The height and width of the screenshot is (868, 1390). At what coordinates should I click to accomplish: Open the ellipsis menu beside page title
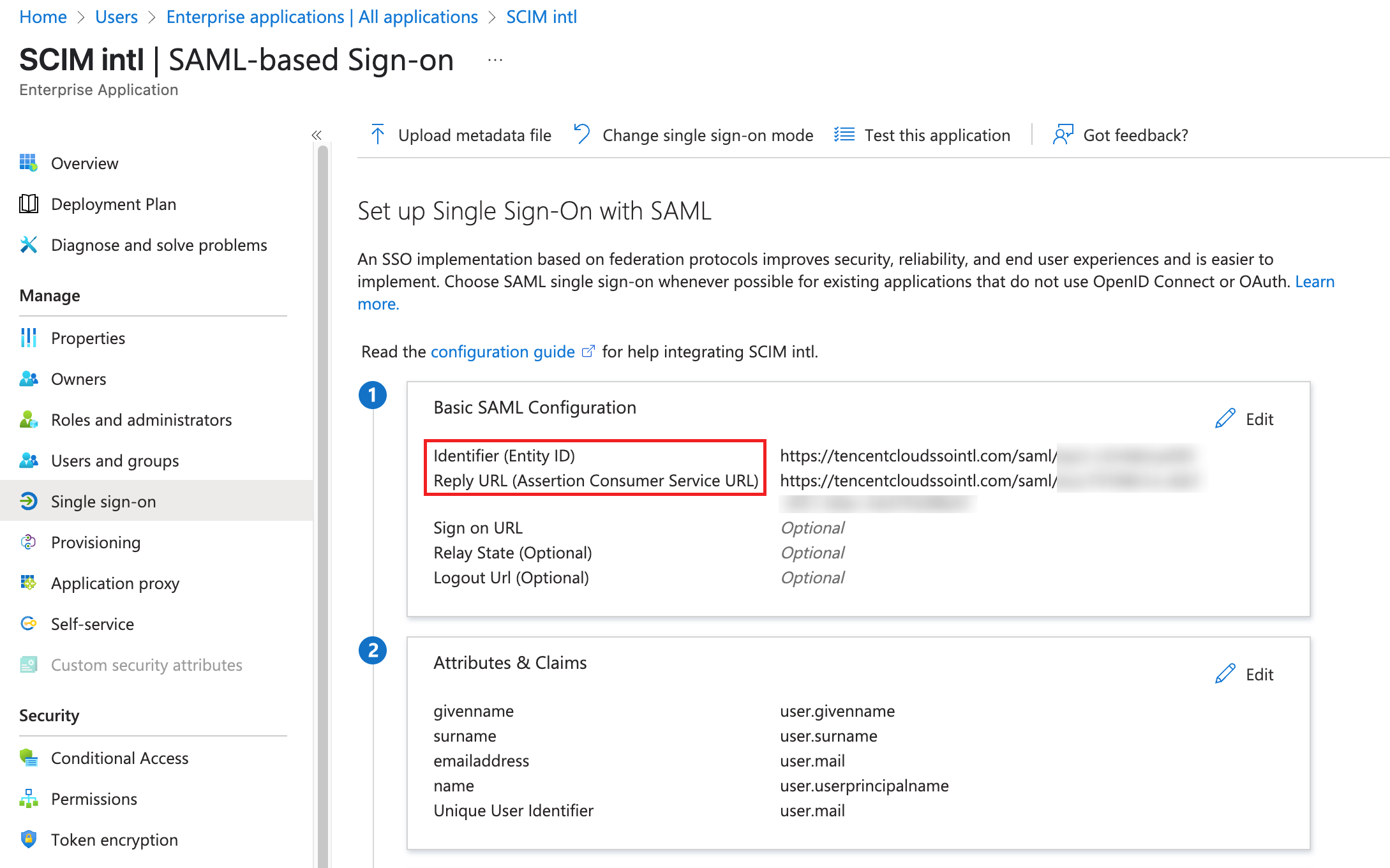click(x=495, y=61)
